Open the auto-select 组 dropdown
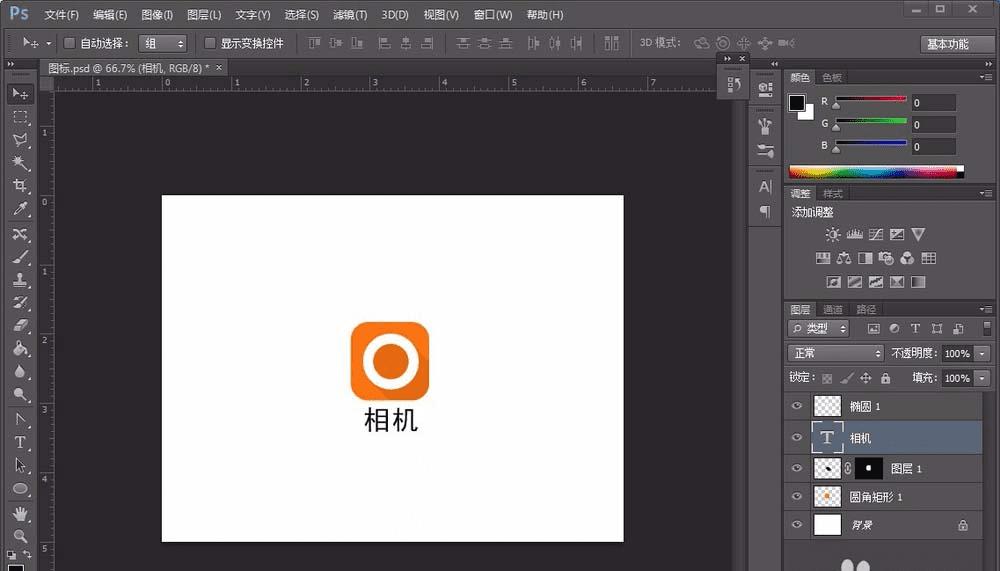 click(163, 43)
